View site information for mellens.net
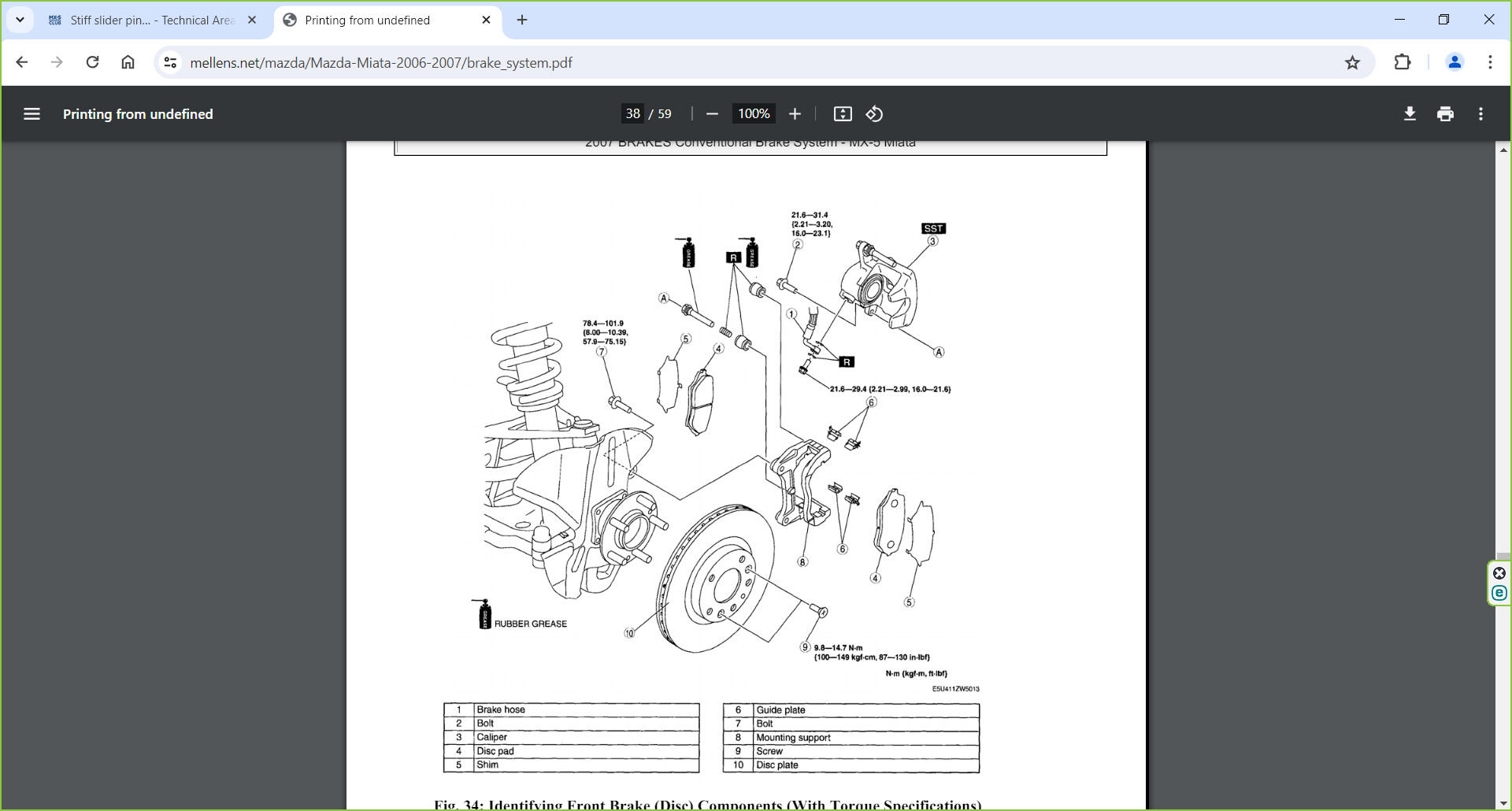This screenshot has height=811, width=1512. (170, 63)
